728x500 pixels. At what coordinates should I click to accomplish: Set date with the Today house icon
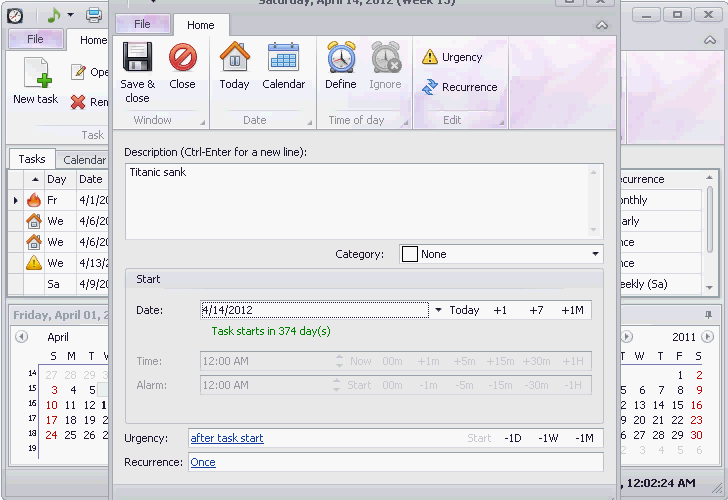point(234,57)
